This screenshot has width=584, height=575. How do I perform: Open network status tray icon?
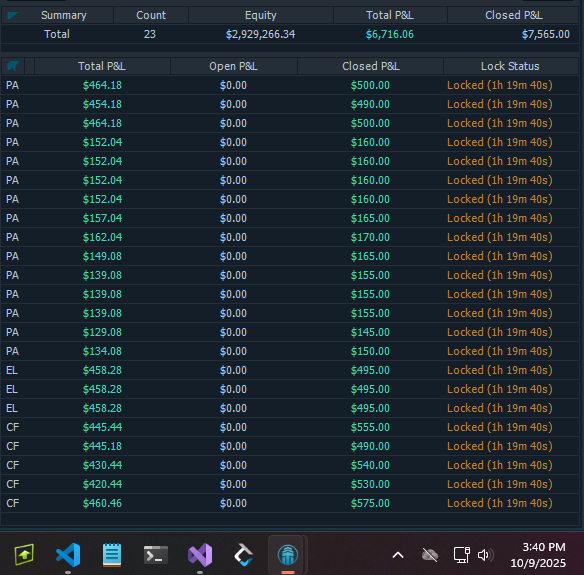[461, 555]
